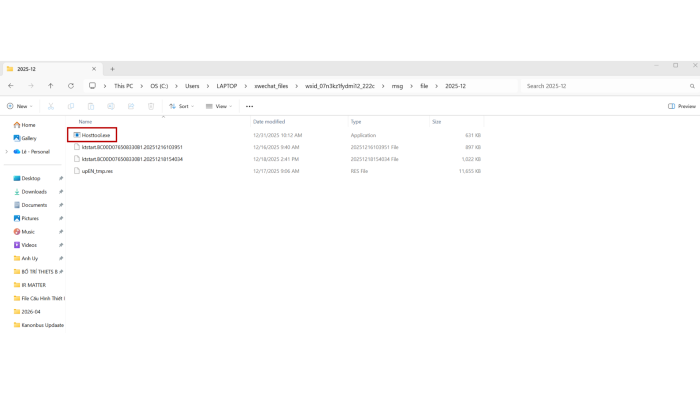Viewport: 700px width, 394px height.
Task: Sort by the Type column header
Action: pos(356,122)
